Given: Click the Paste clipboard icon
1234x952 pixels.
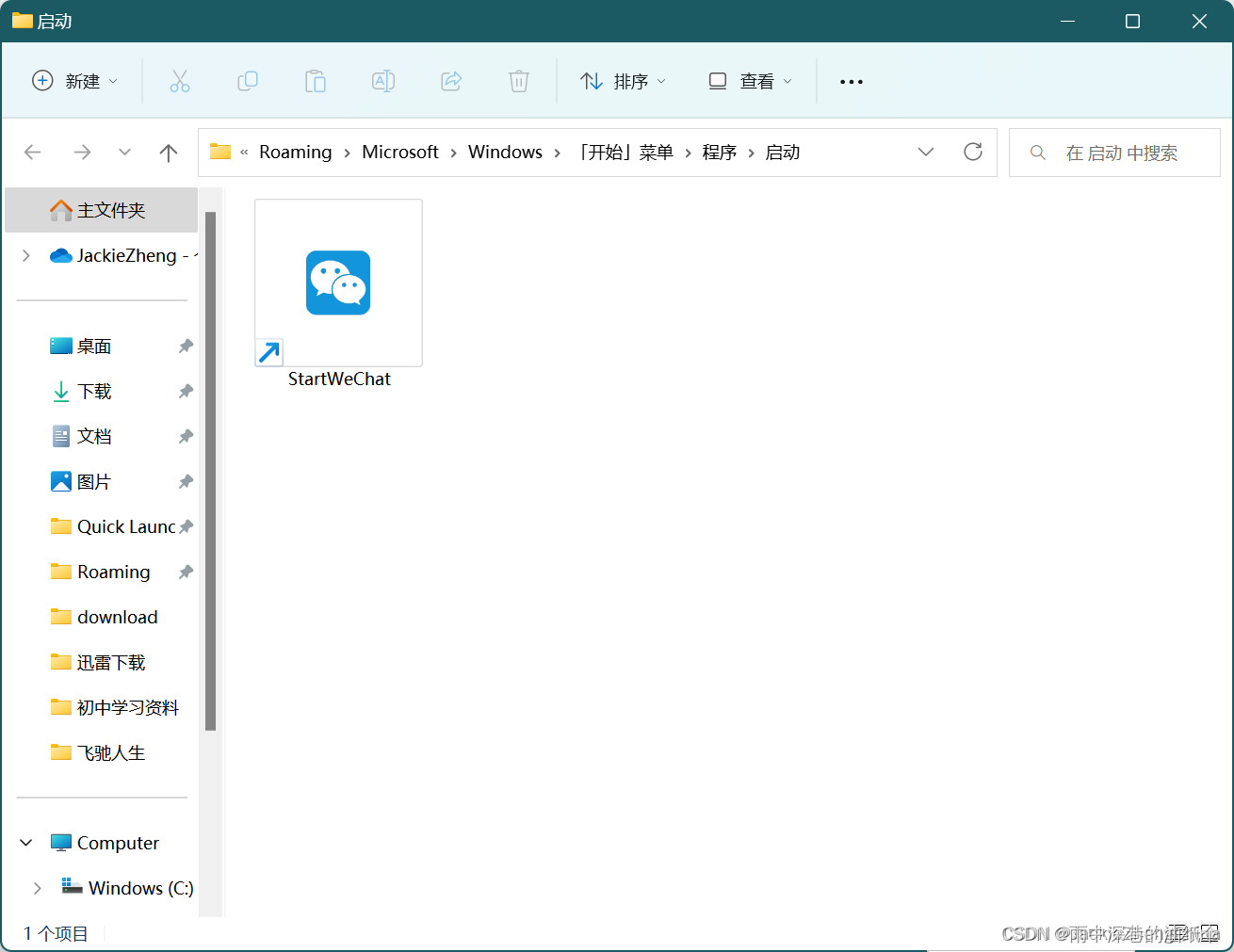Looking at the screenshot, I should click(x=316, y=81).
